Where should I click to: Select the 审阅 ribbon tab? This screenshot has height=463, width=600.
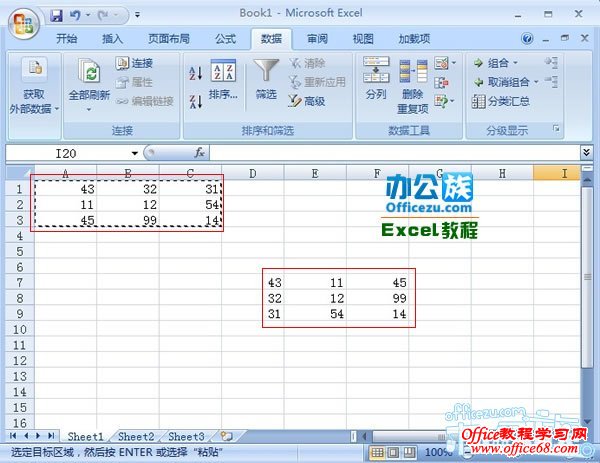[x=317, y=39]
